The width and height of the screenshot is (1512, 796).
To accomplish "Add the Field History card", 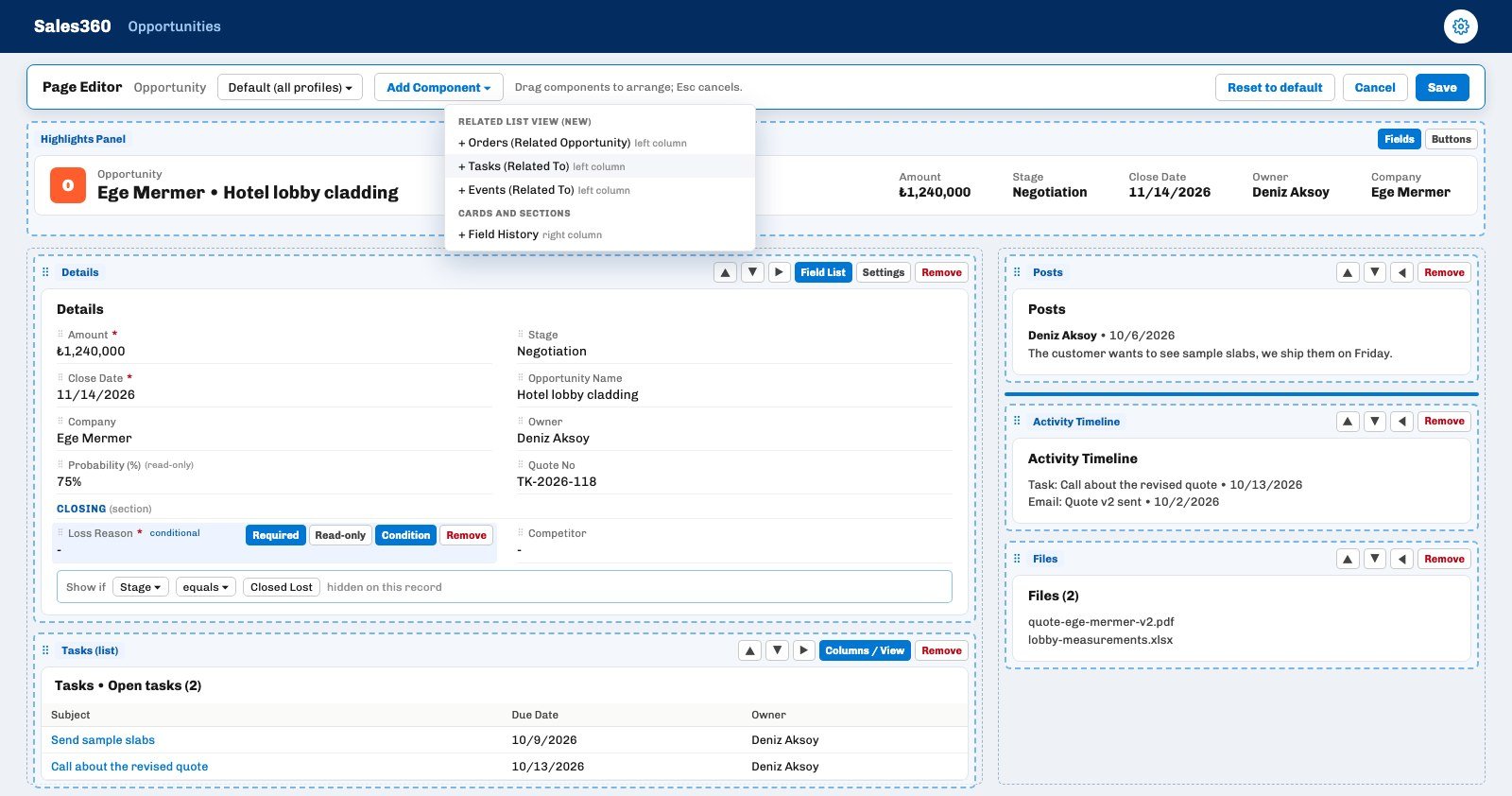I will pyautogui.click(x=600, y=234).
